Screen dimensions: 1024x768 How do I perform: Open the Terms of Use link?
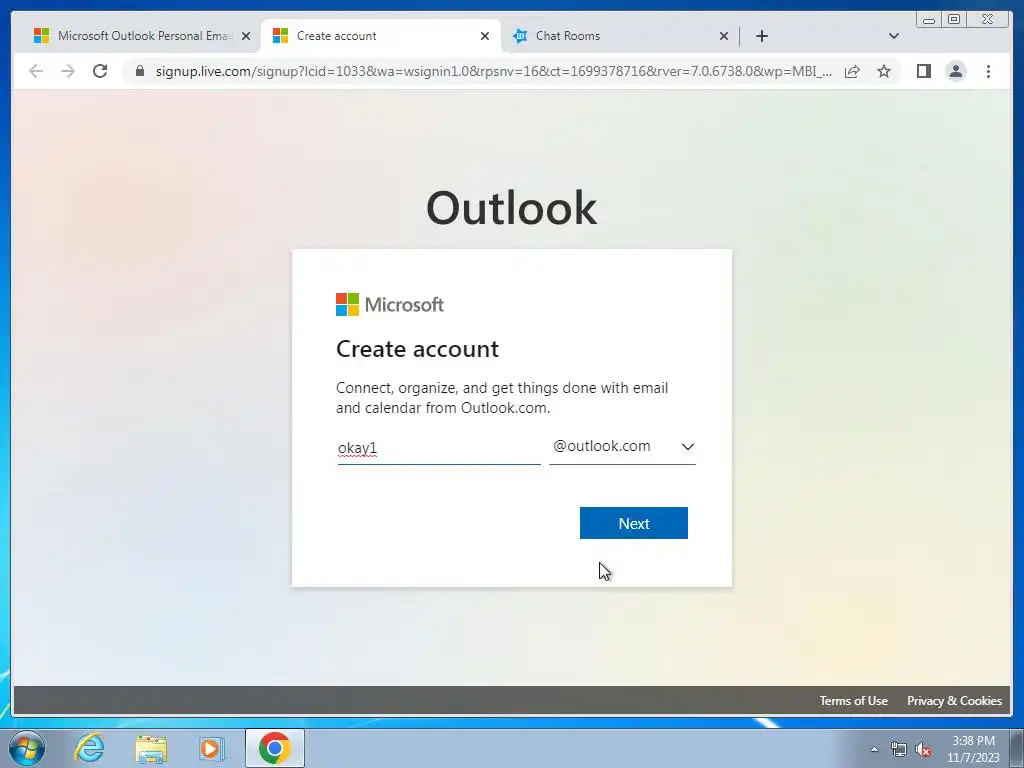(x=854, y=701)
